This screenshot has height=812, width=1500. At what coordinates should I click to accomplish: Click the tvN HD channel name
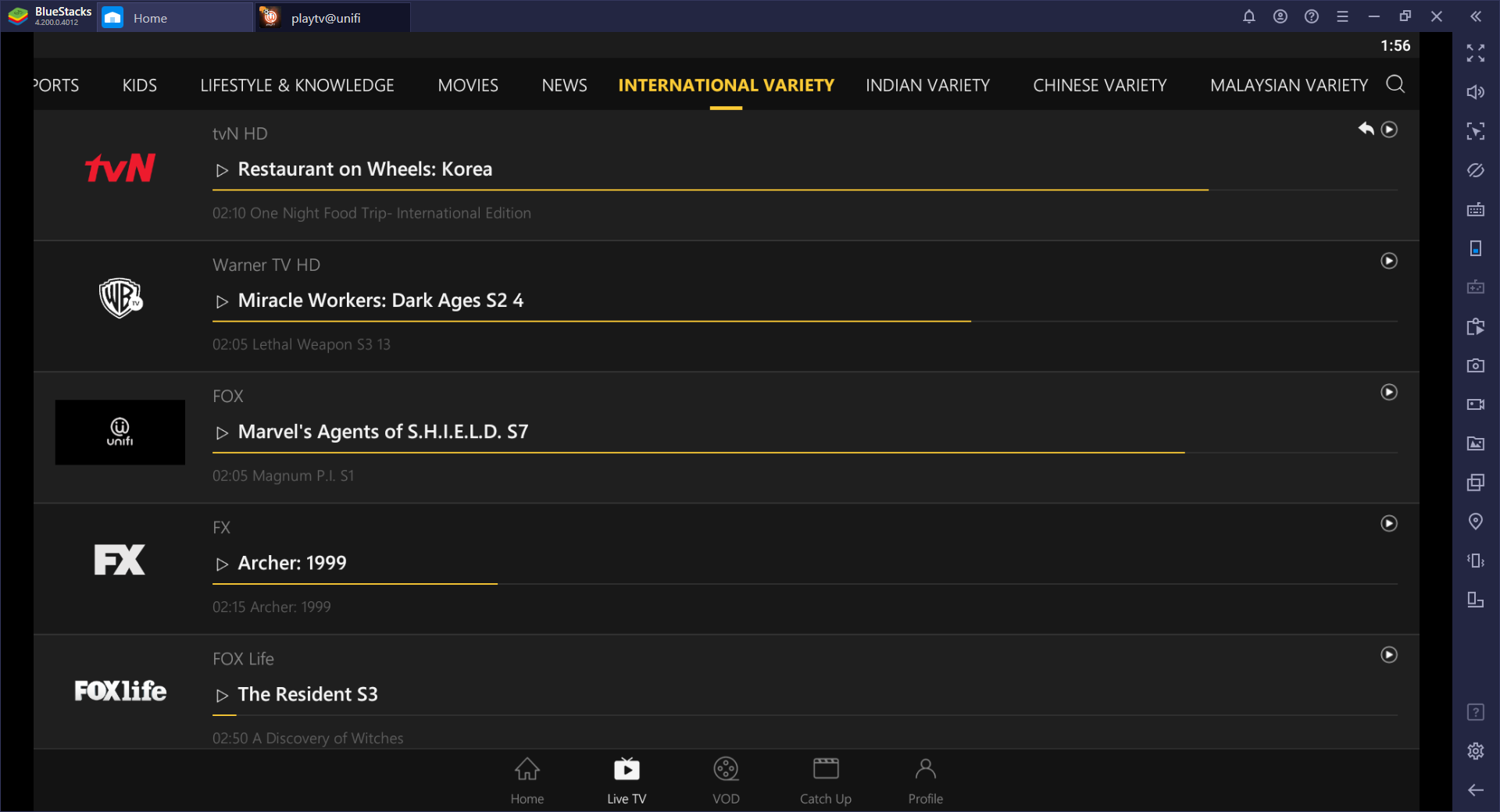pos(240,134)
